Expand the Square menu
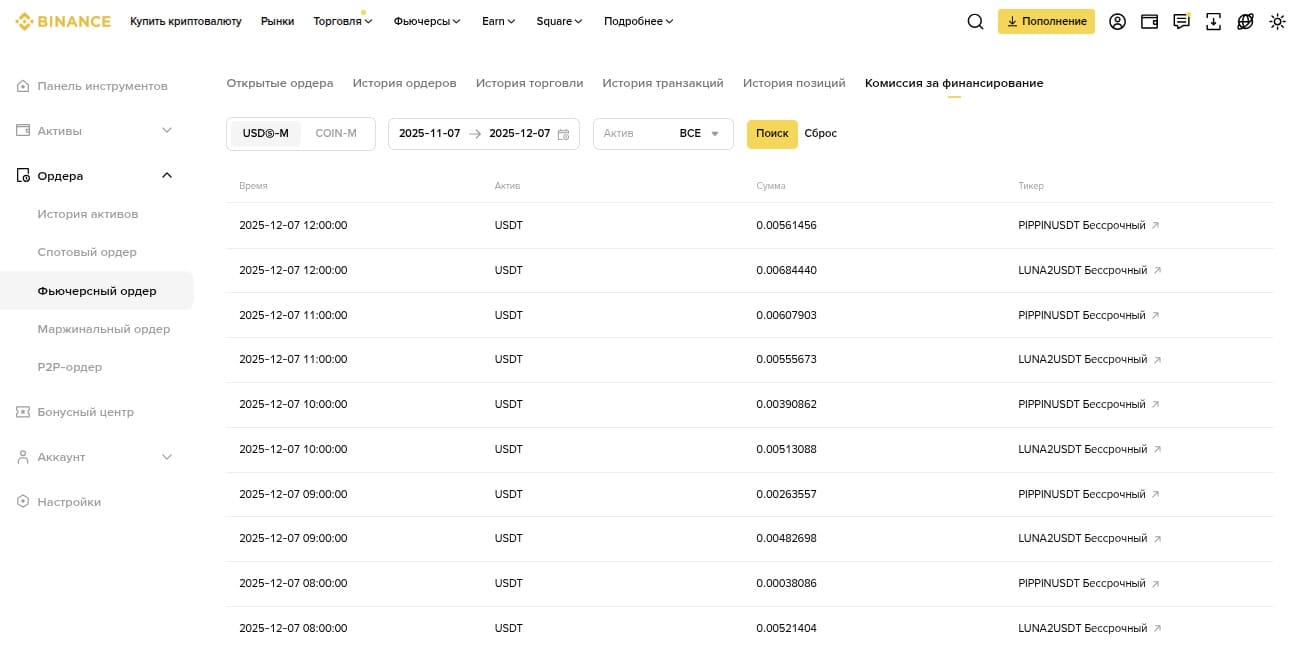Screen dimensions: 1304x648 click(560, 21)
